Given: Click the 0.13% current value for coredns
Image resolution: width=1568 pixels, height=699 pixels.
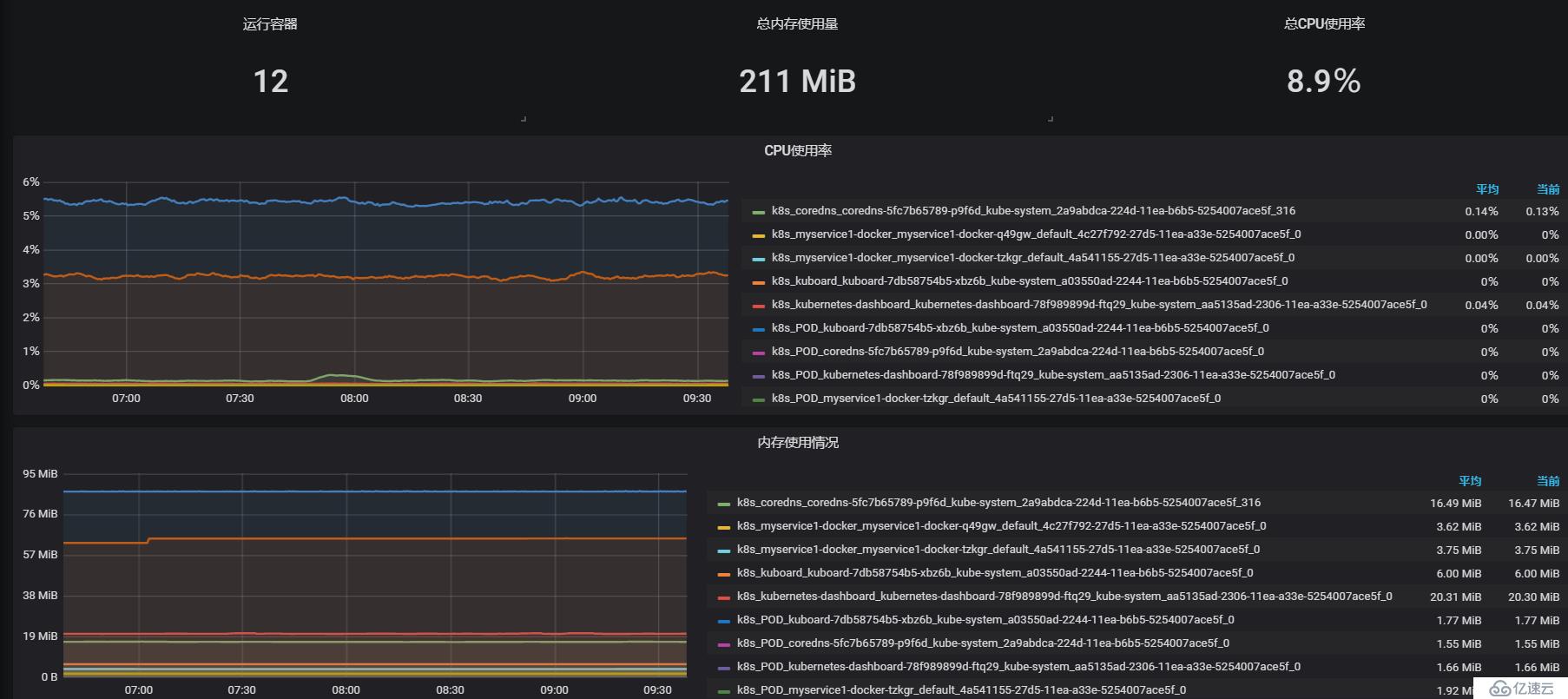Looking at the screenshot, I should [x=1542, y=212].
